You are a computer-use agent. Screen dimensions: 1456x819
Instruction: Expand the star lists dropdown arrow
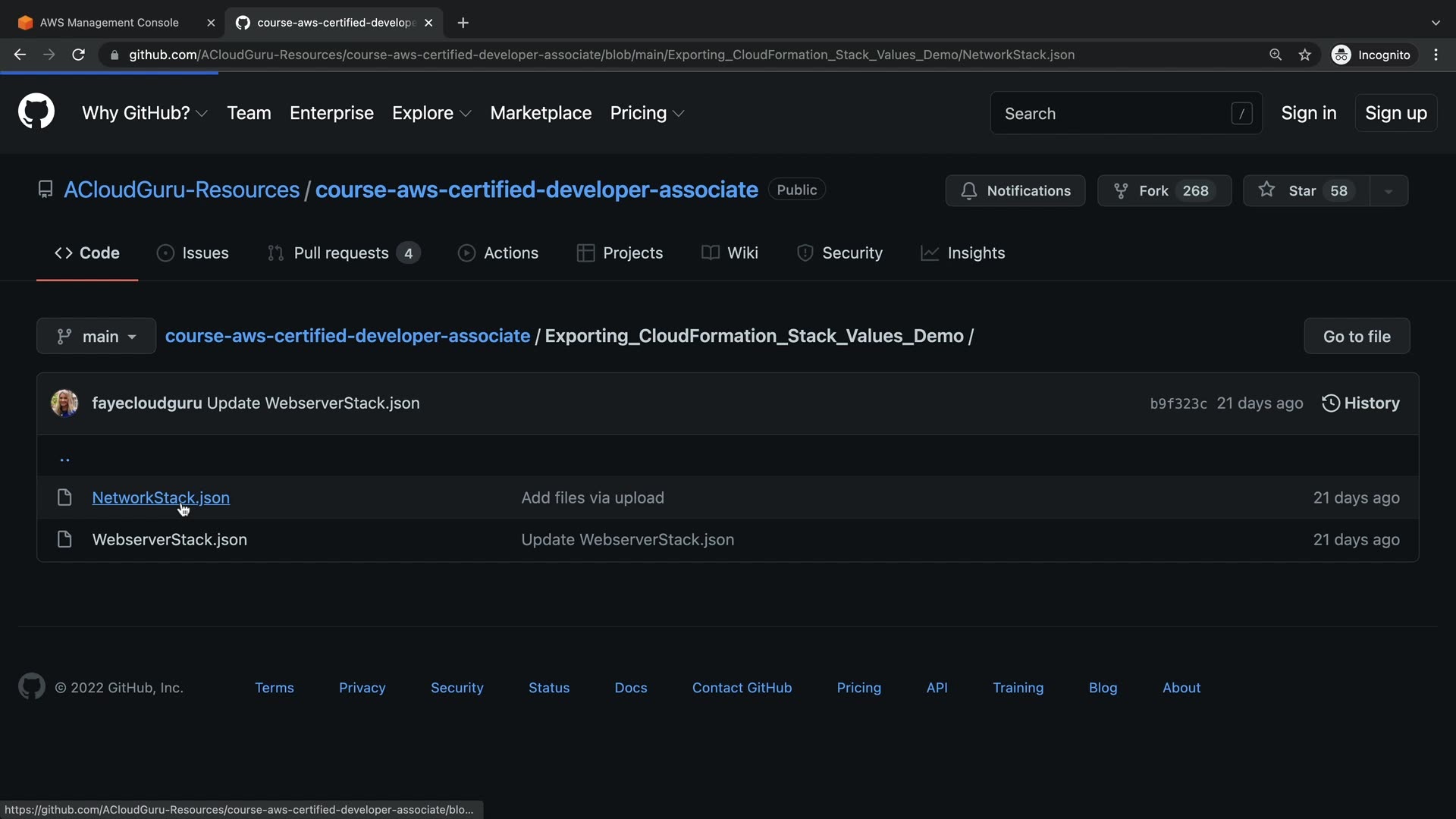click(x=1389, y=191)
